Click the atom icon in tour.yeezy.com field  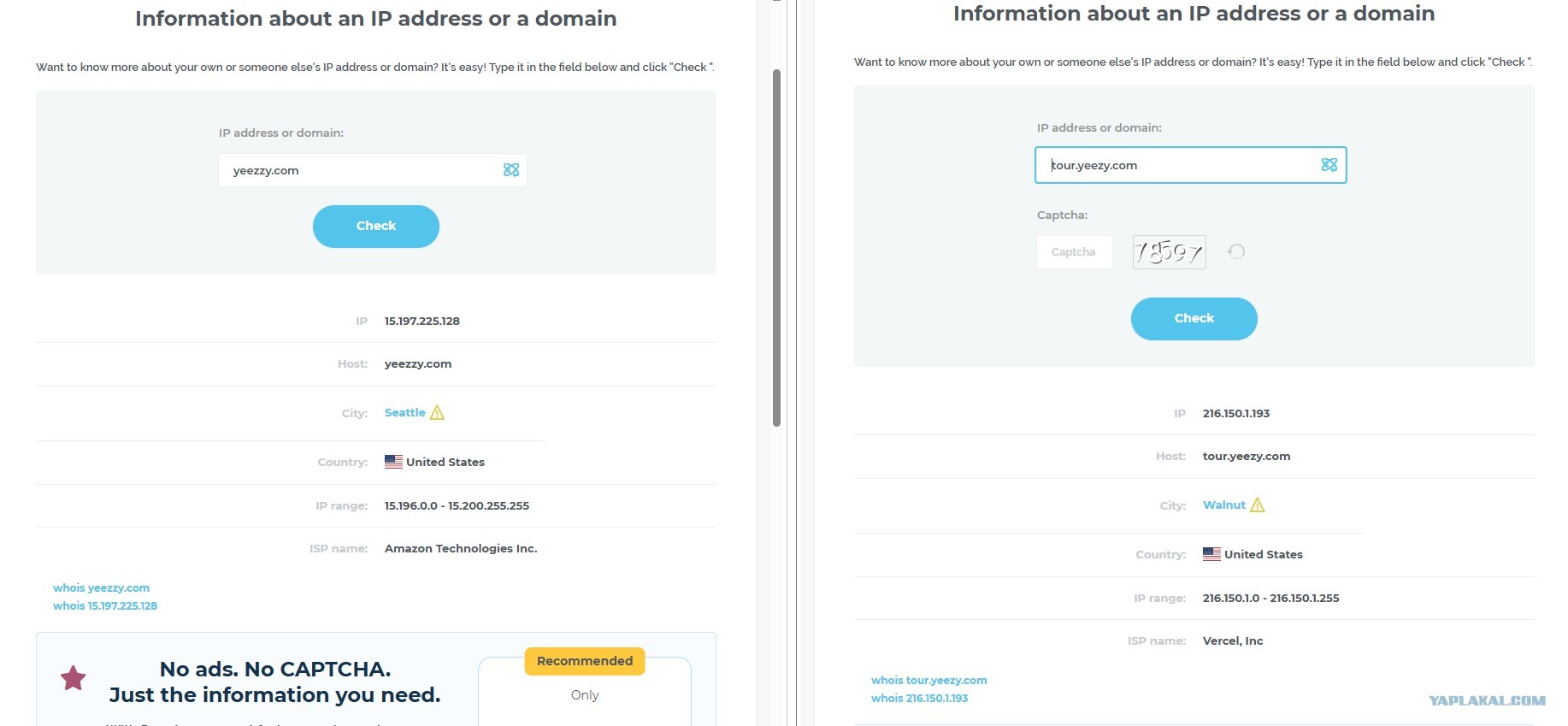(1329, 164)
